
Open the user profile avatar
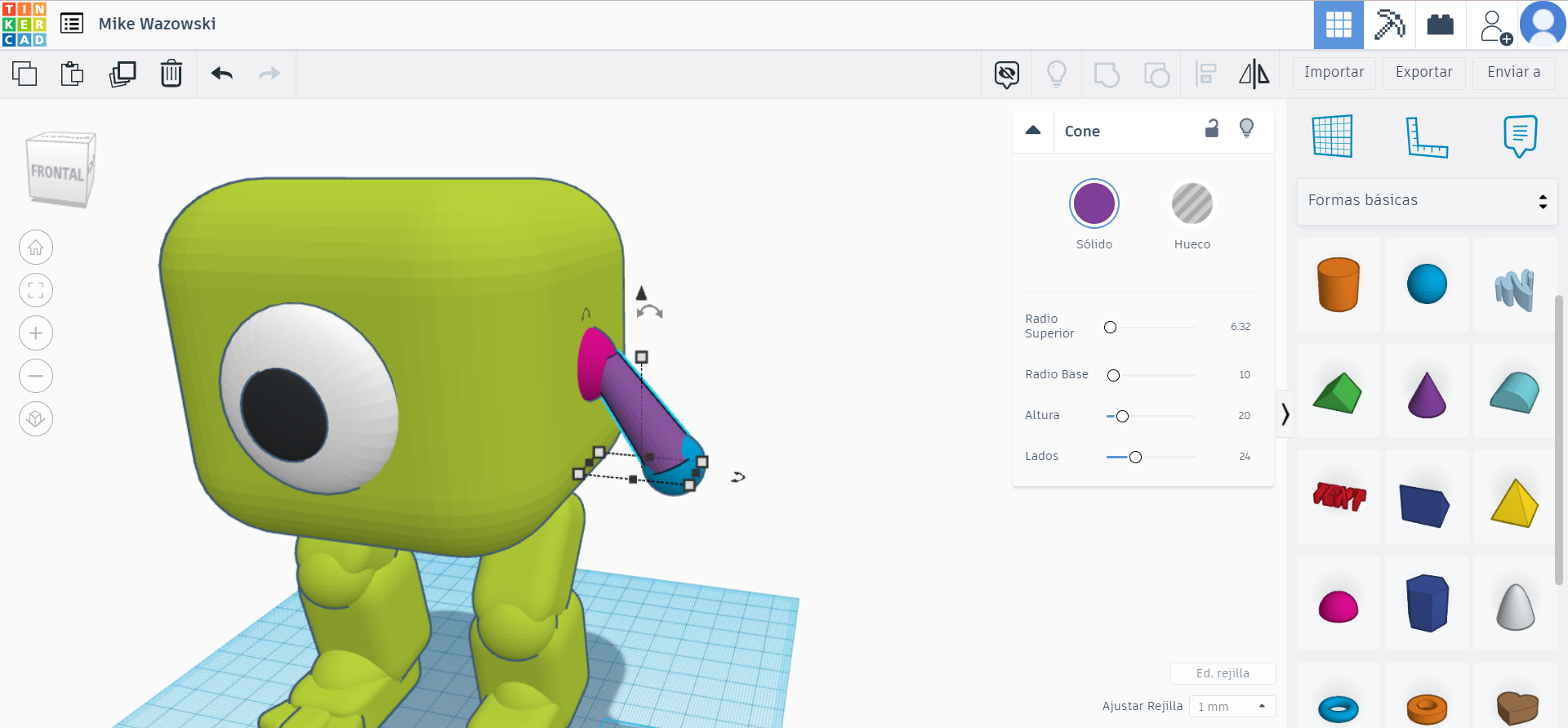1543,25
